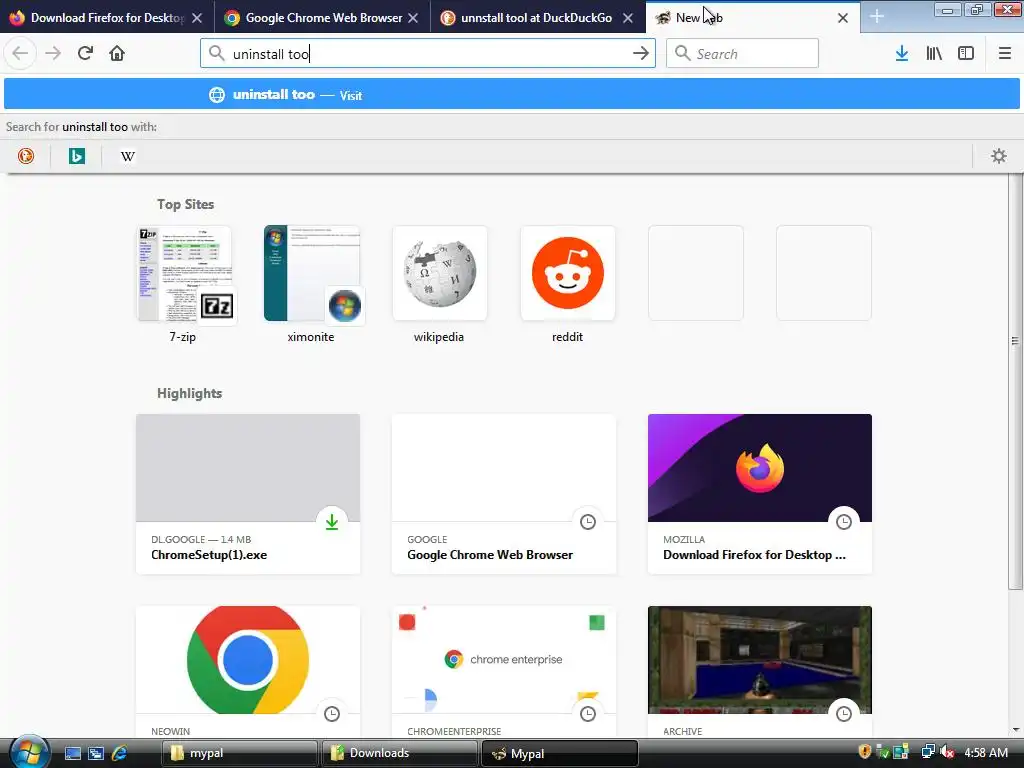
Task: Click the page vertical scrollbar thumb
Action: pos(1015,382)
